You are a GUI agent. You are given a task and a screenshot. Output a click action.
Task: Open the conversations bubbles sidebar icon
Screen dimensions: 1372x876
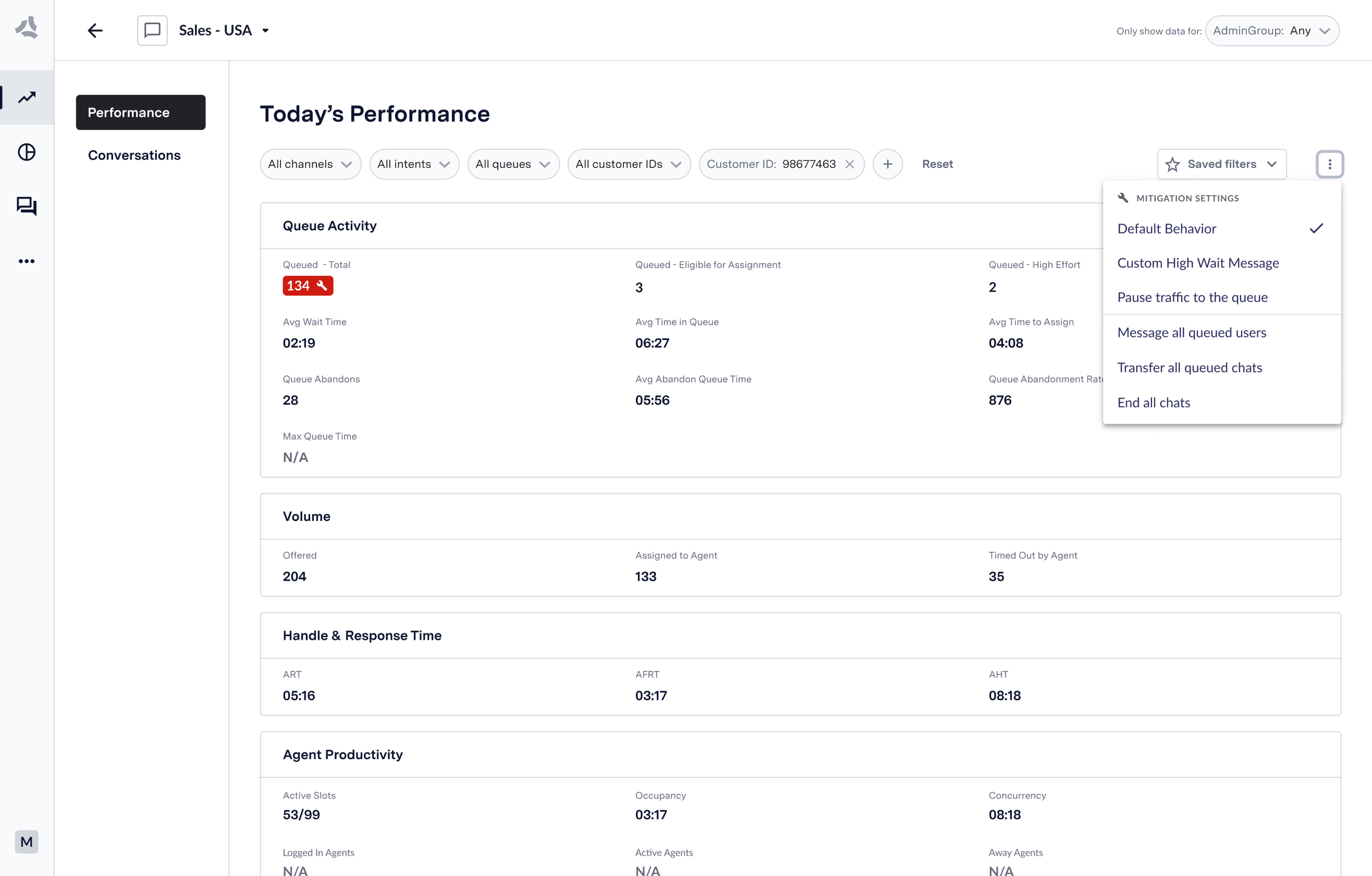point(27,206)
